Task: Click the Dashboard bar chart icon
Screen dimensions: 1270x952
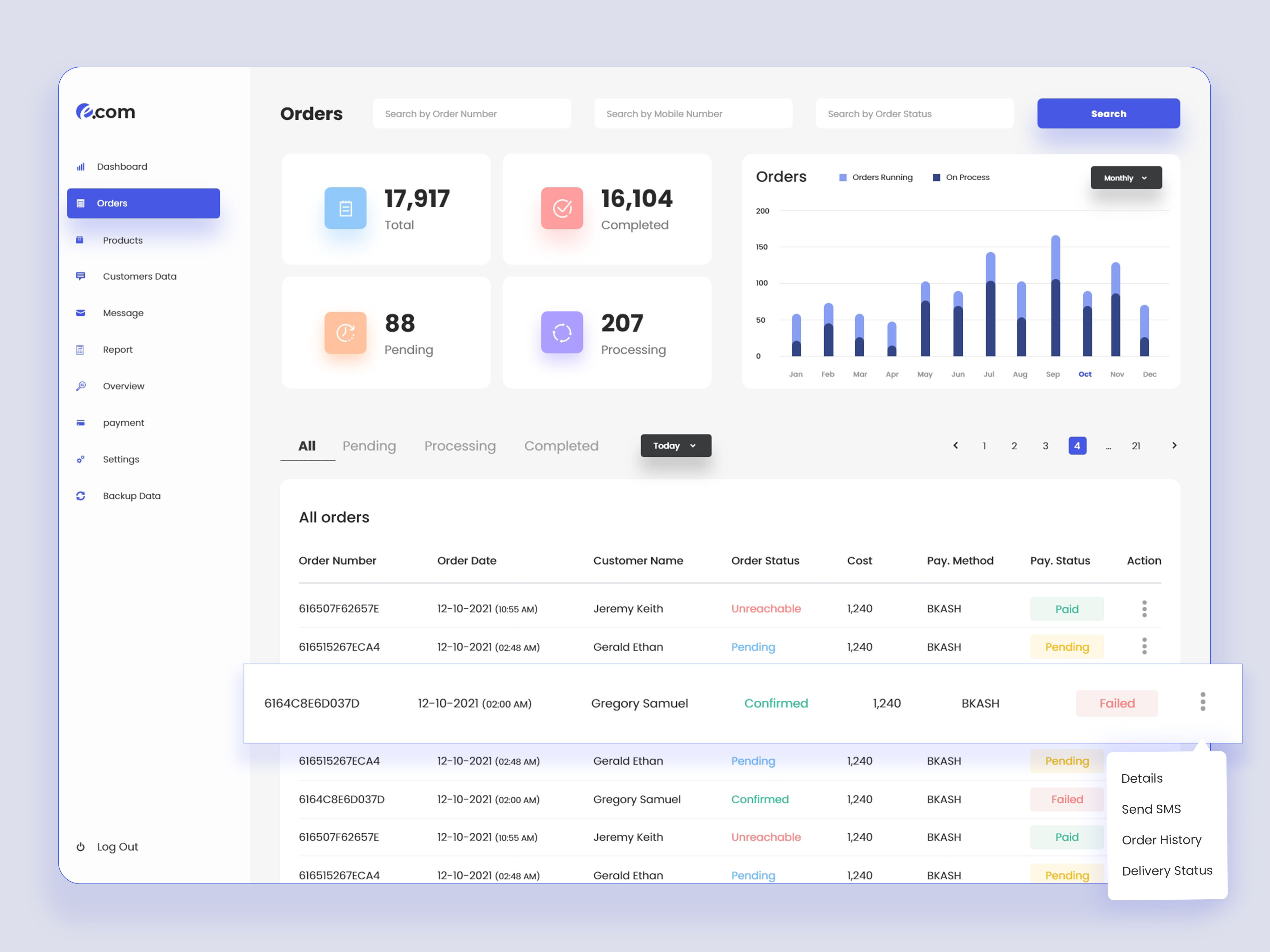Action: pos(80,167)
